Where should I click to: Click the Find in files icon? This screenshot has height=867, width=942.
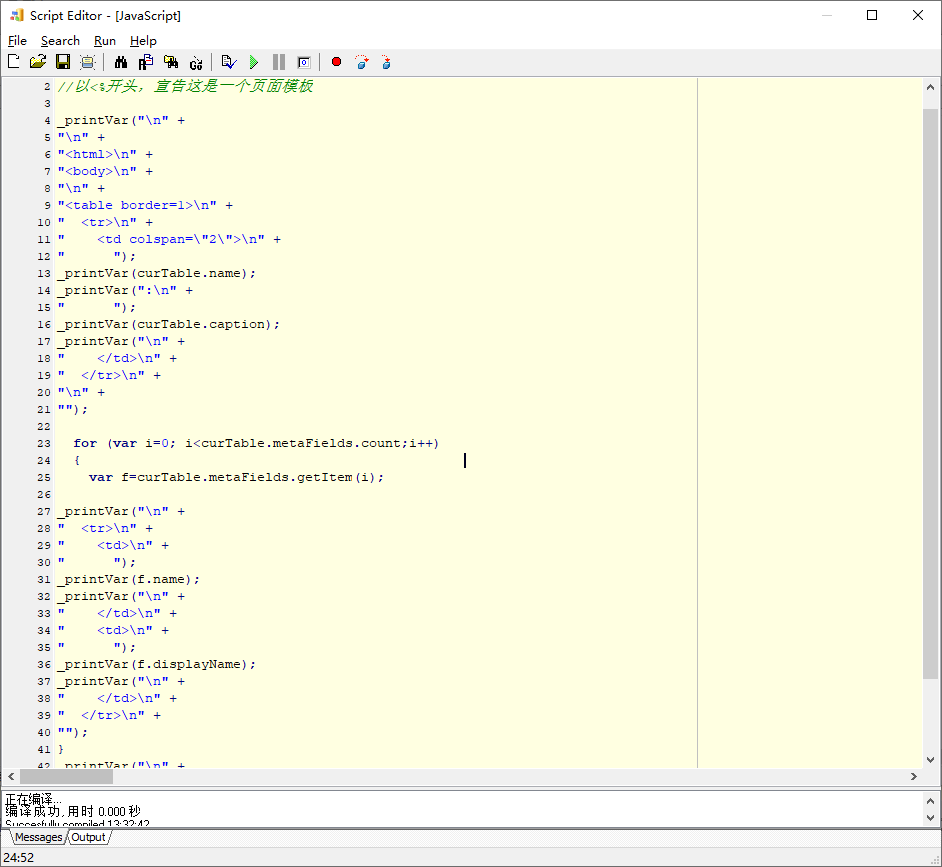pos(171,62)
